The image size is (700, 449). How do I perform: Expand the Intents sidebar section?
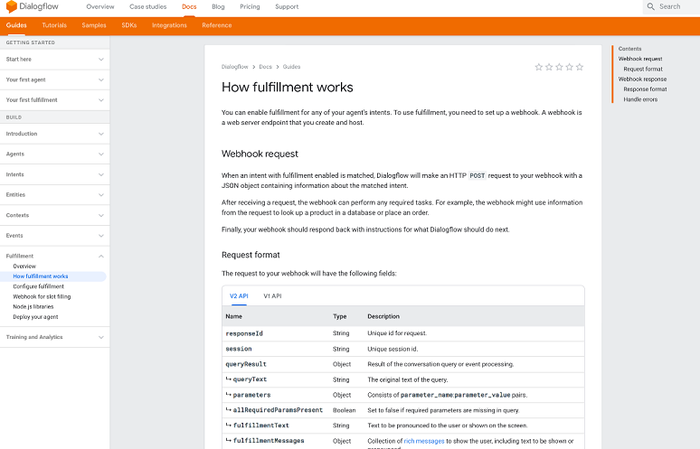(100, 174)
